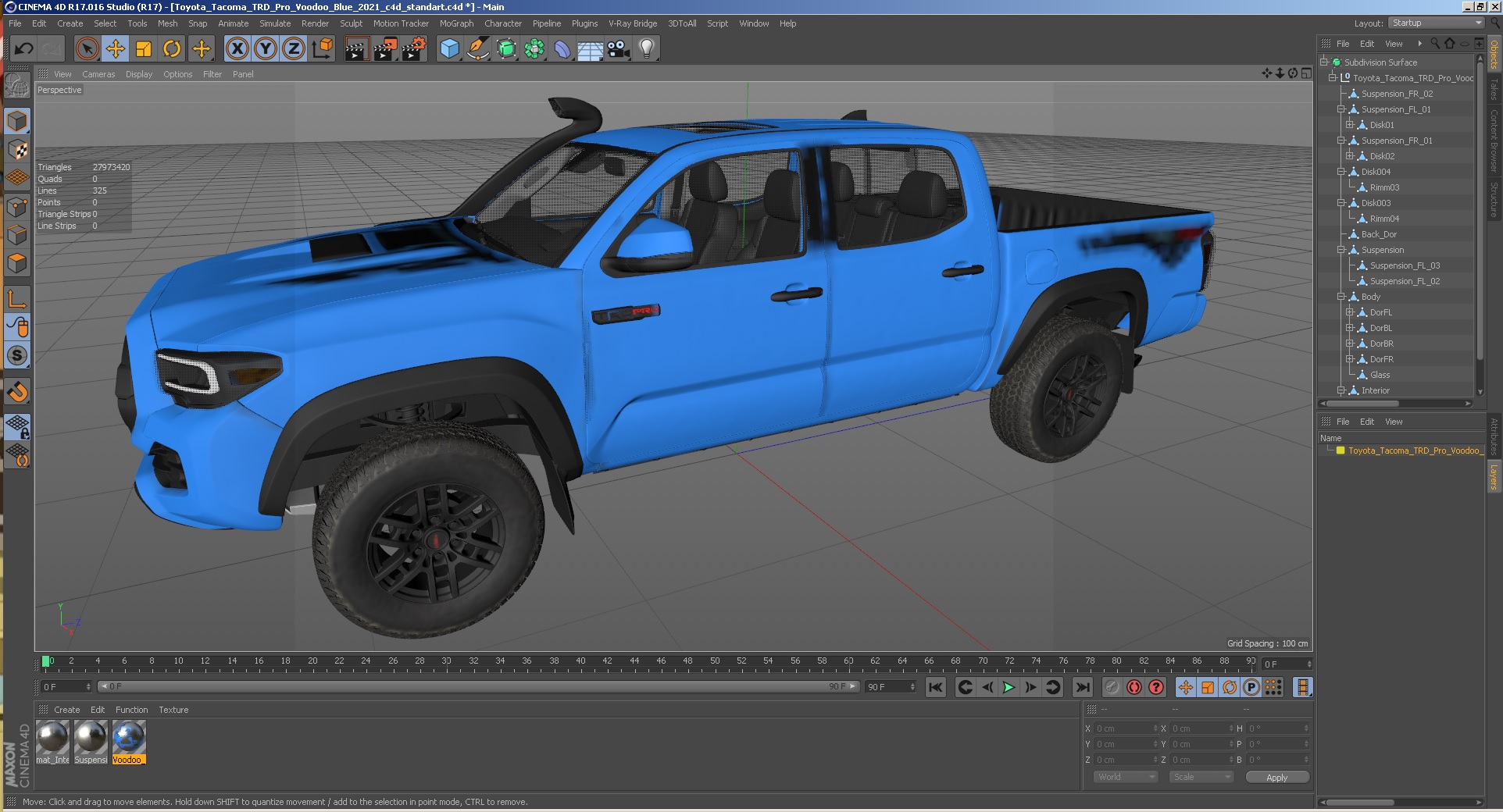Open the Layout dropdown set to Startup
The width and height of the screenshot is (1503, 812).
pyautogui.click(x=1436, y=23)
